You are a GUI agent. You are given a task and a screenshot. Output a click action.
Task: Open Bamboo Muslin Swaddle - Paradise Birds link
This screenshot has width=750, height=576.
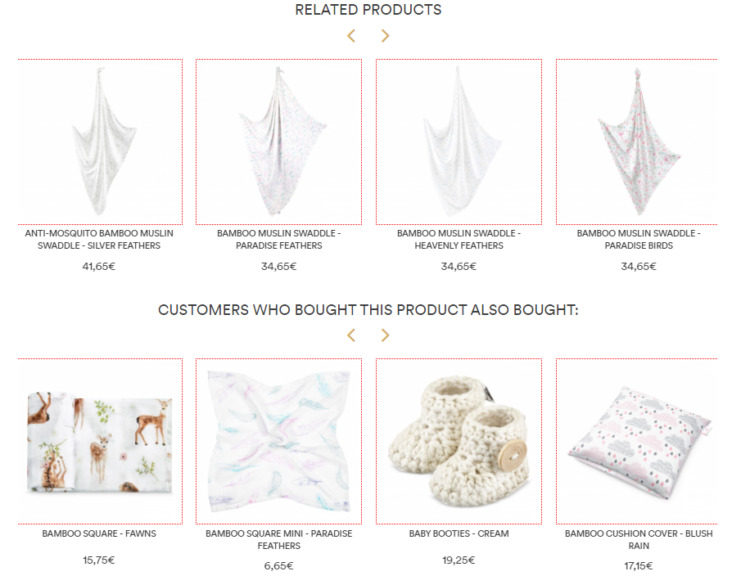(x=639, y=239)
